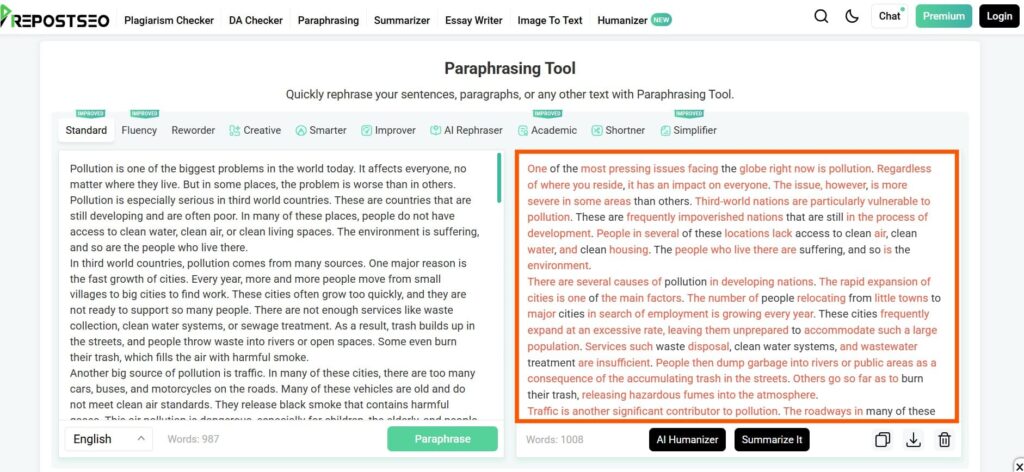1024x472 pixels.
Task: Copy the paraphrased output text
Action: (882, 440)
